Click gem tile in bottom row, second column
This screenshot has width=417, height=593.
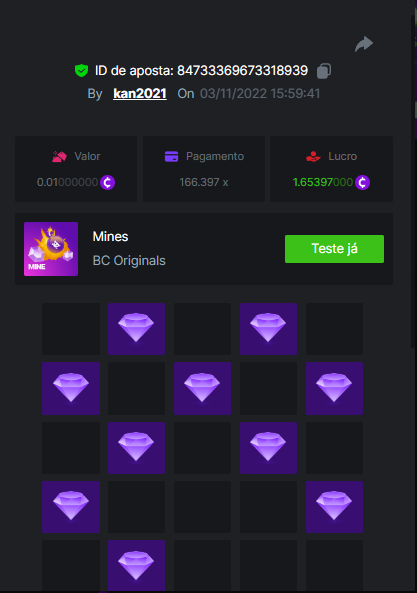tap(136, 565)
